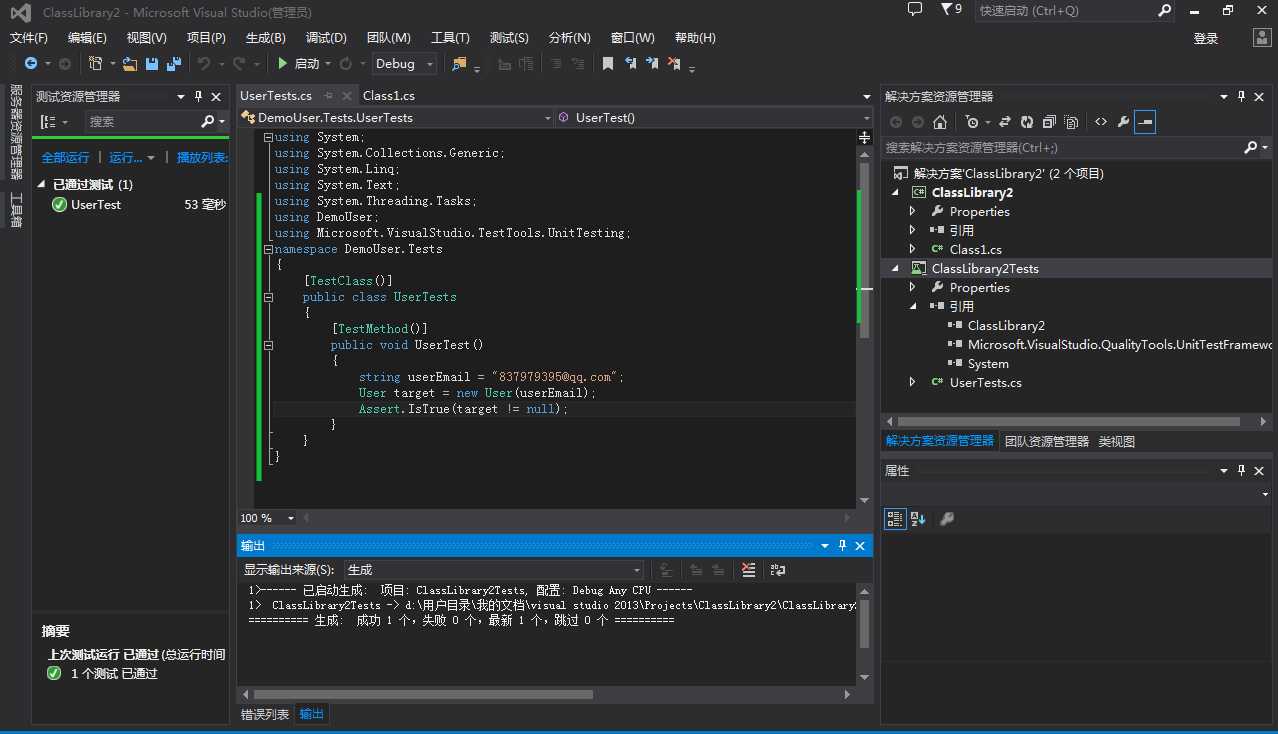Open the property pages wrench in Properties panel
1278x734 pixels.
[x=946, y=519]
